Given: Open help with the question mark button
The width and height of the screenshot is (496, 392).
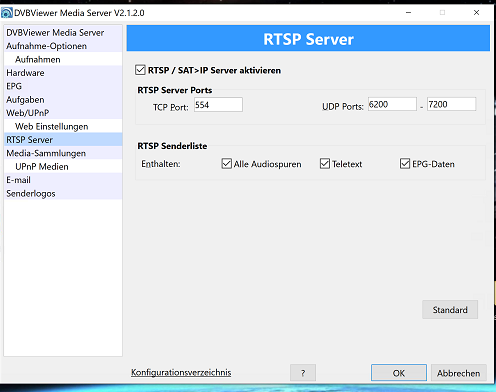Looking at the screenshot, I should point(303,373).
